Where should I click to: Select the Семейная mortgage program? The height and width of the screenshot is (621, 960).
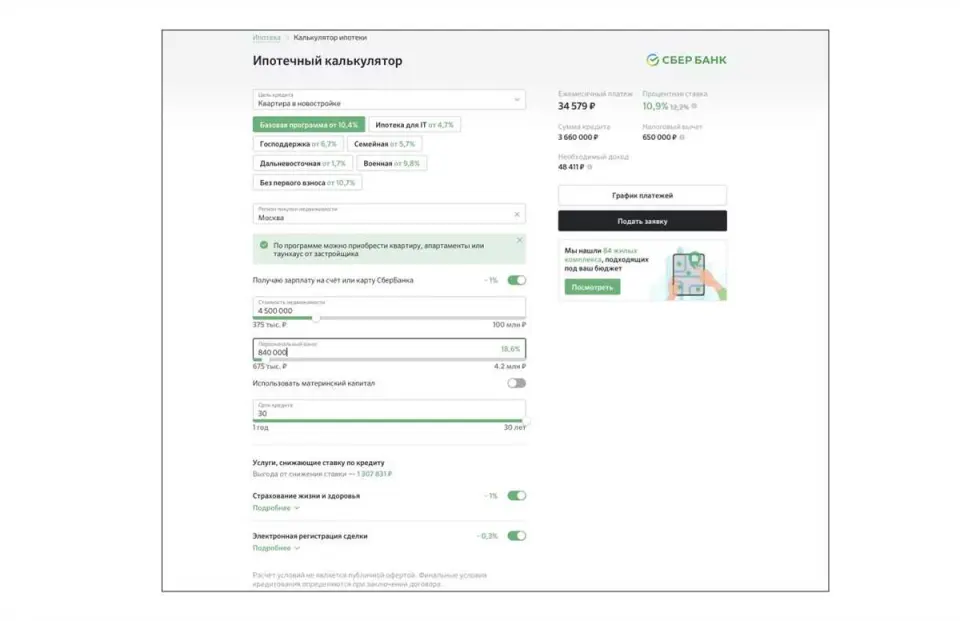pyautogui.click(x=384, y=144)
